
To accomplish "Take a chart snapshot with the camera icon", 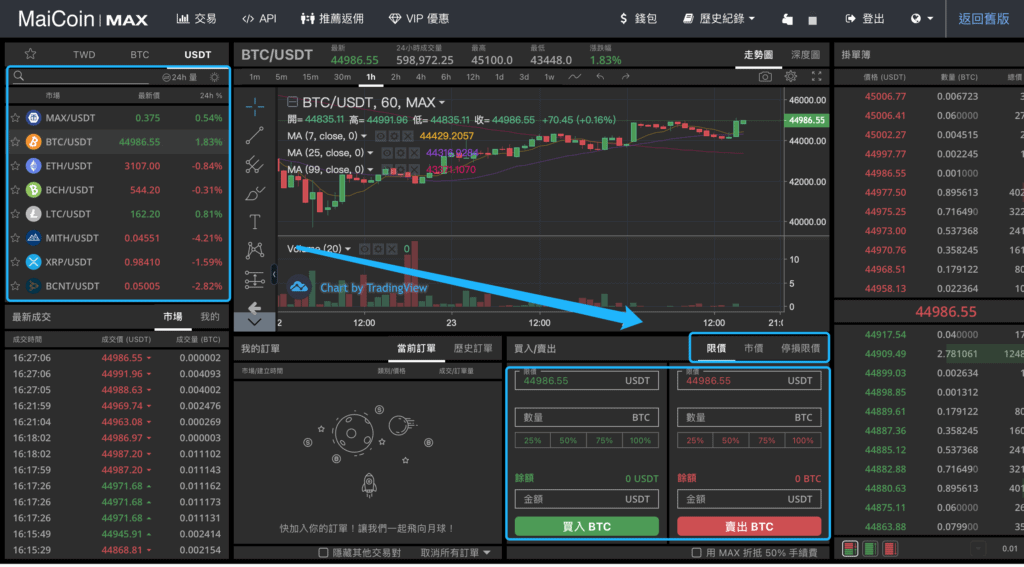I will point(765,77).
